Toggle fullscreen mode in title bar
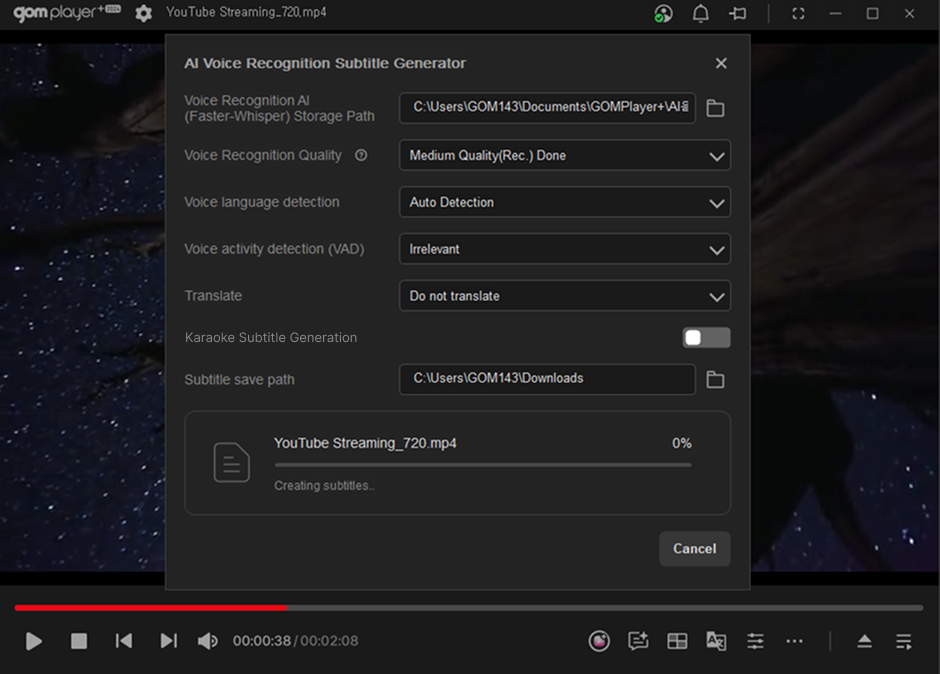This screenshot has height=674, width=940. (798, 14)
